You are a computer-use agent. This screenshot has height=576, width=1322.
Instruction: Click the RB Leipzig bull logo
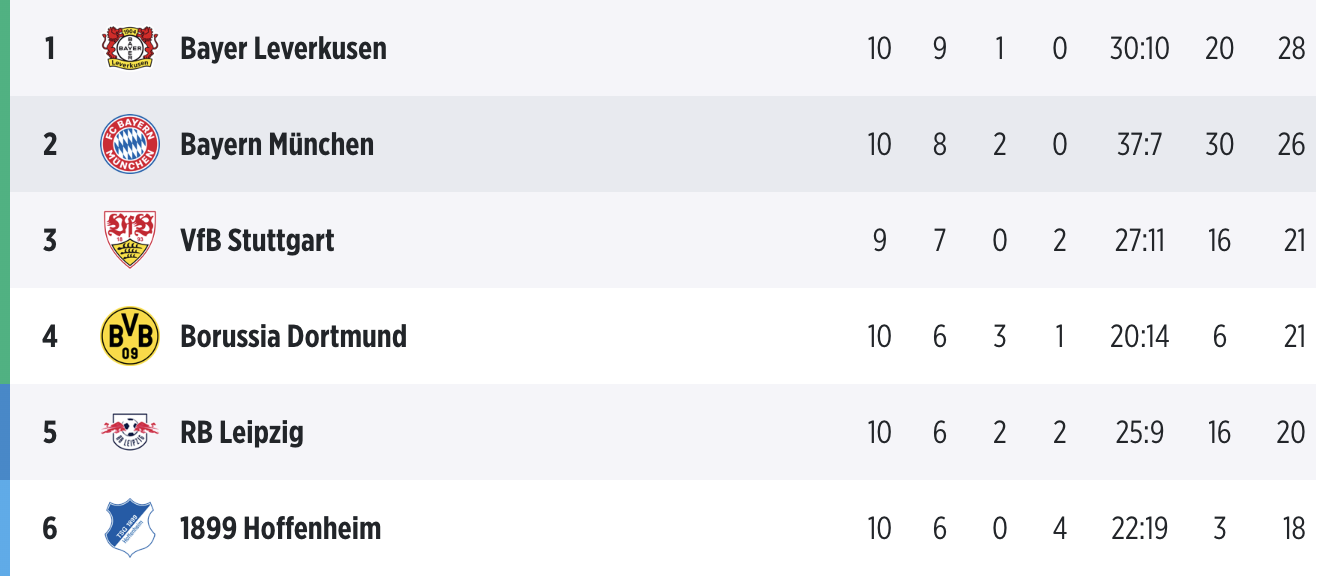(130, 432)
